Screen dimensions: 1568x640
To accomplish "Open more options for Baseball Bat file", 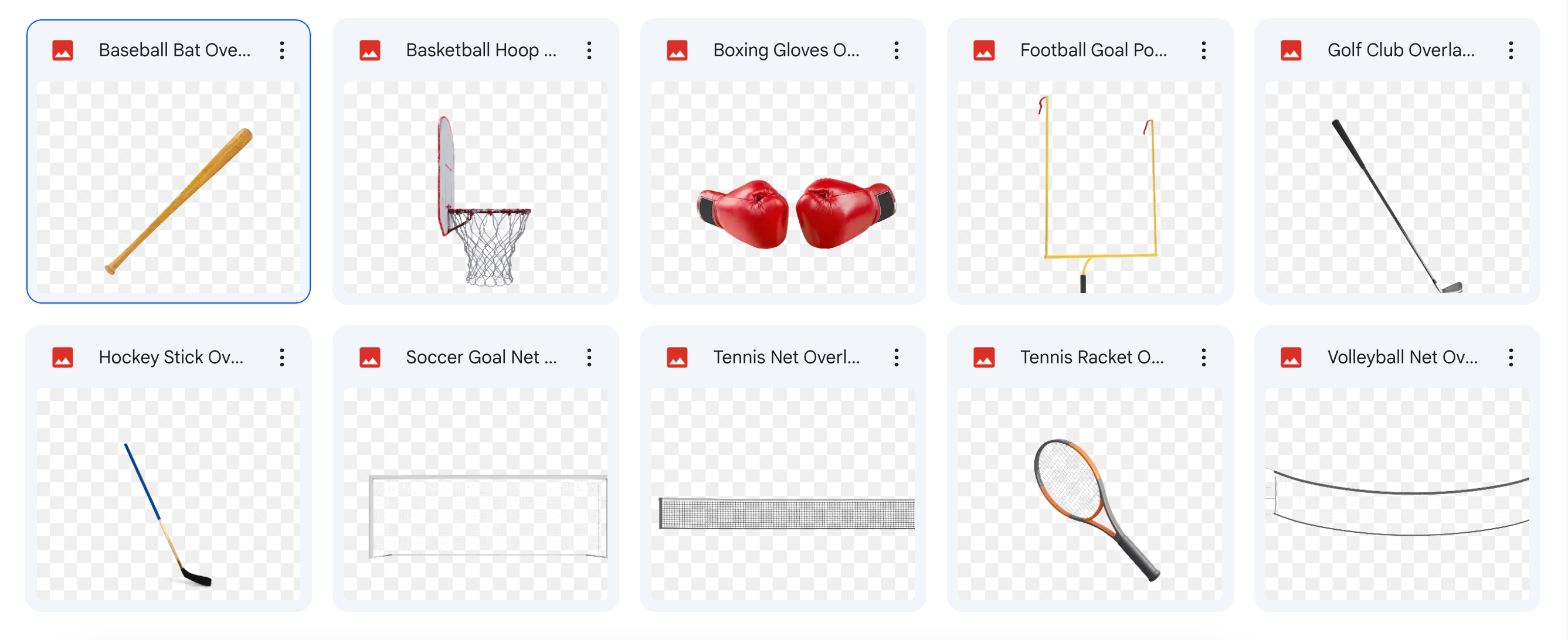I will tap(282, 50).
